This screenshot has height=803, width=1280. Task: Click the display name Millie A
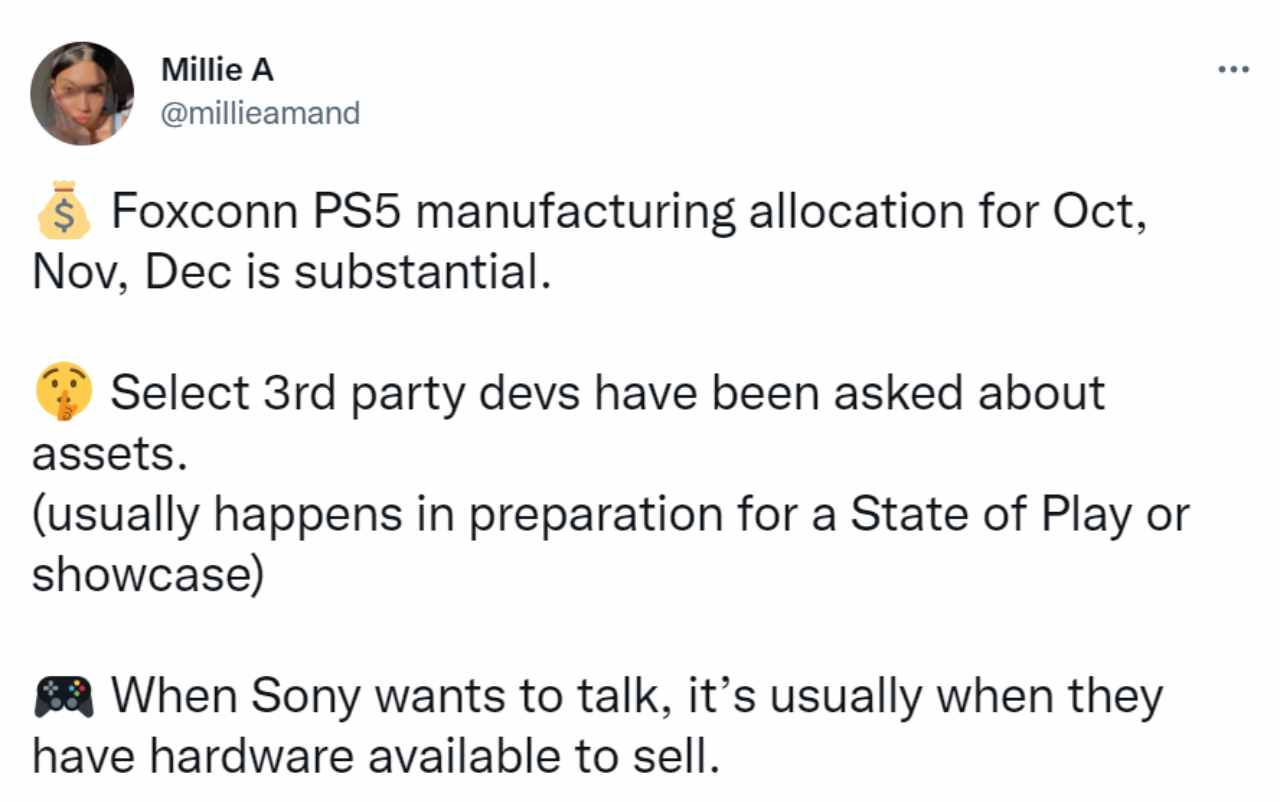[x=216, y=71]
